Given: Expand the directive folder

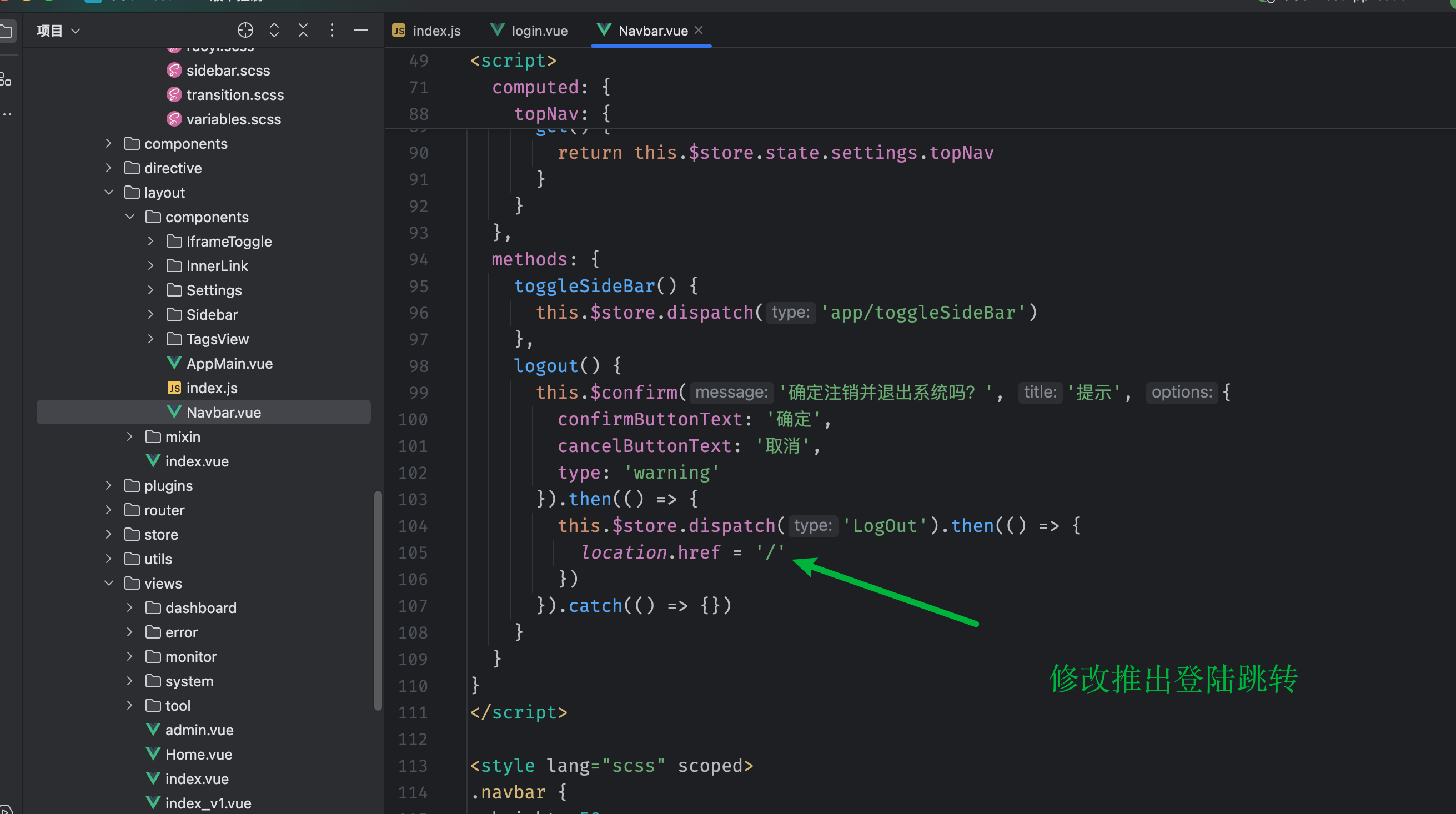Looking at the screenshot, I should [x=108, y=168].
